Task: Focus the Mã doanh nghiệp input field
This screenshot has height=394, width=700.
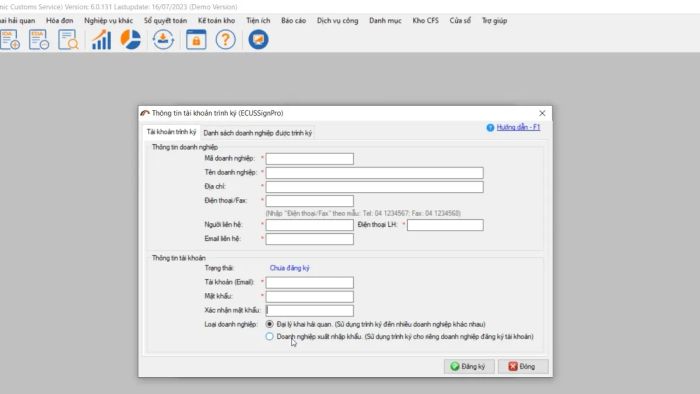Action: coord(309,159)
